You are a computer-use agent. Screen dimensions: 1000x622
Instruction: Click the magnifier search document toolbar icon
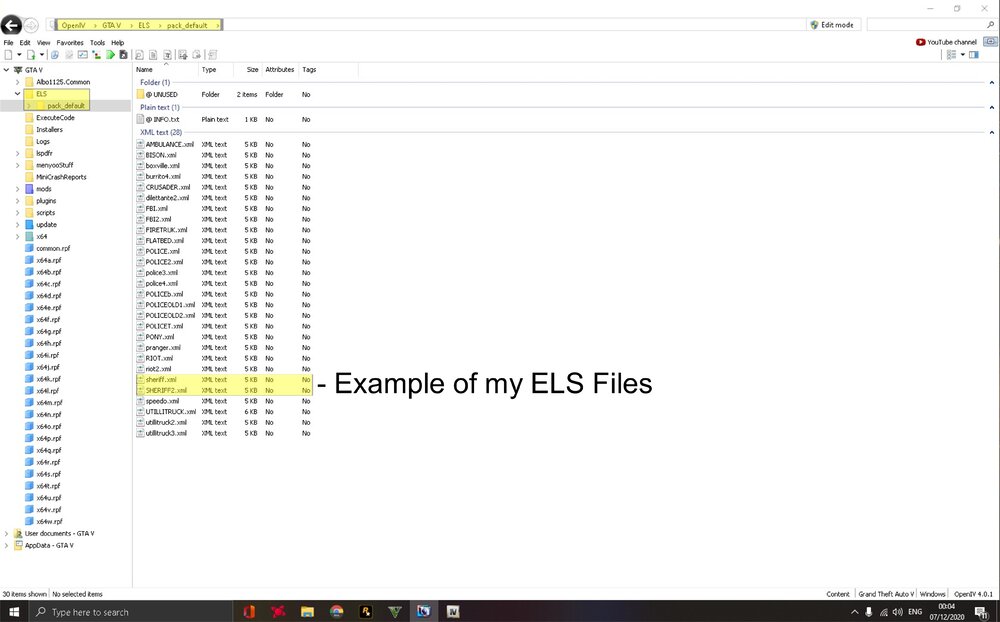coord(139,55)
